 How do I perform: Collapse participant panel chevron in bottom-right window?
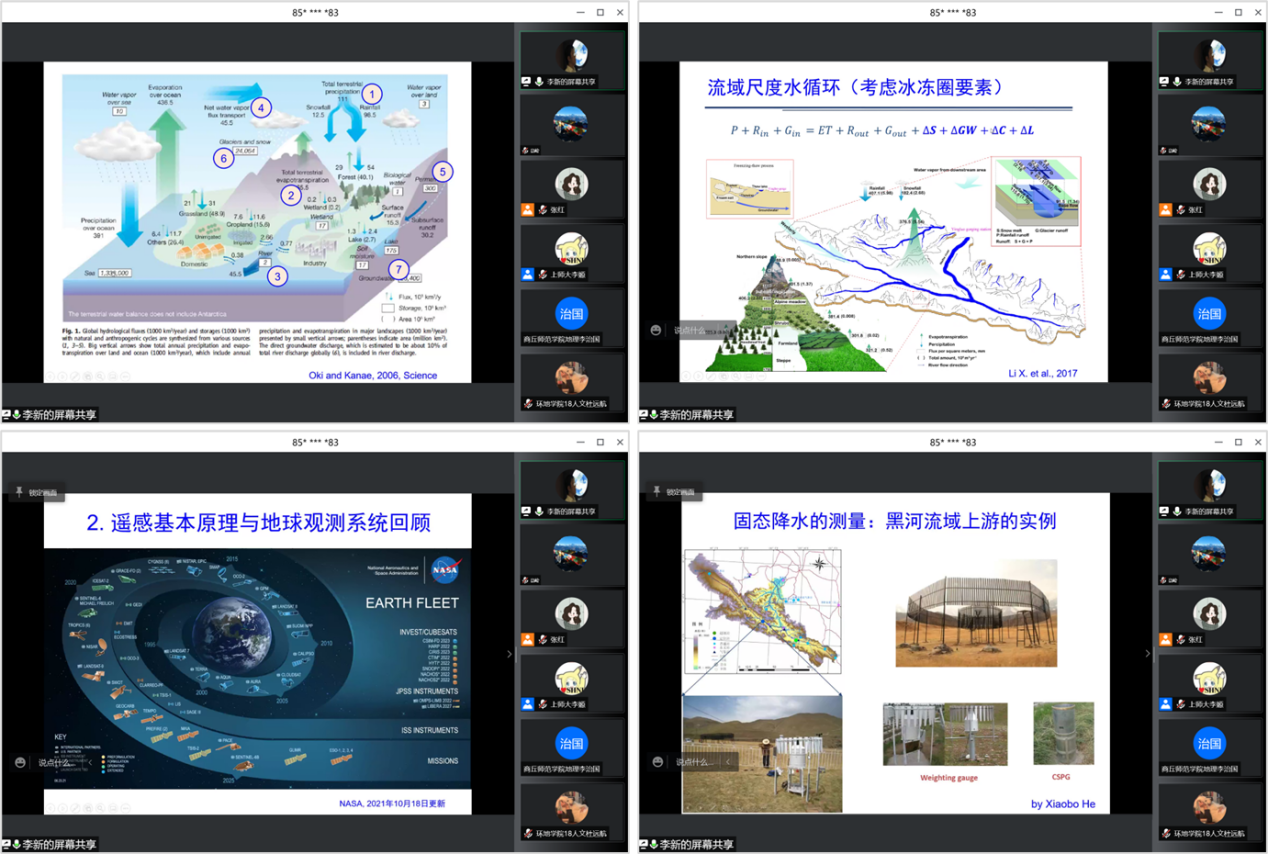click(1147, 654)
